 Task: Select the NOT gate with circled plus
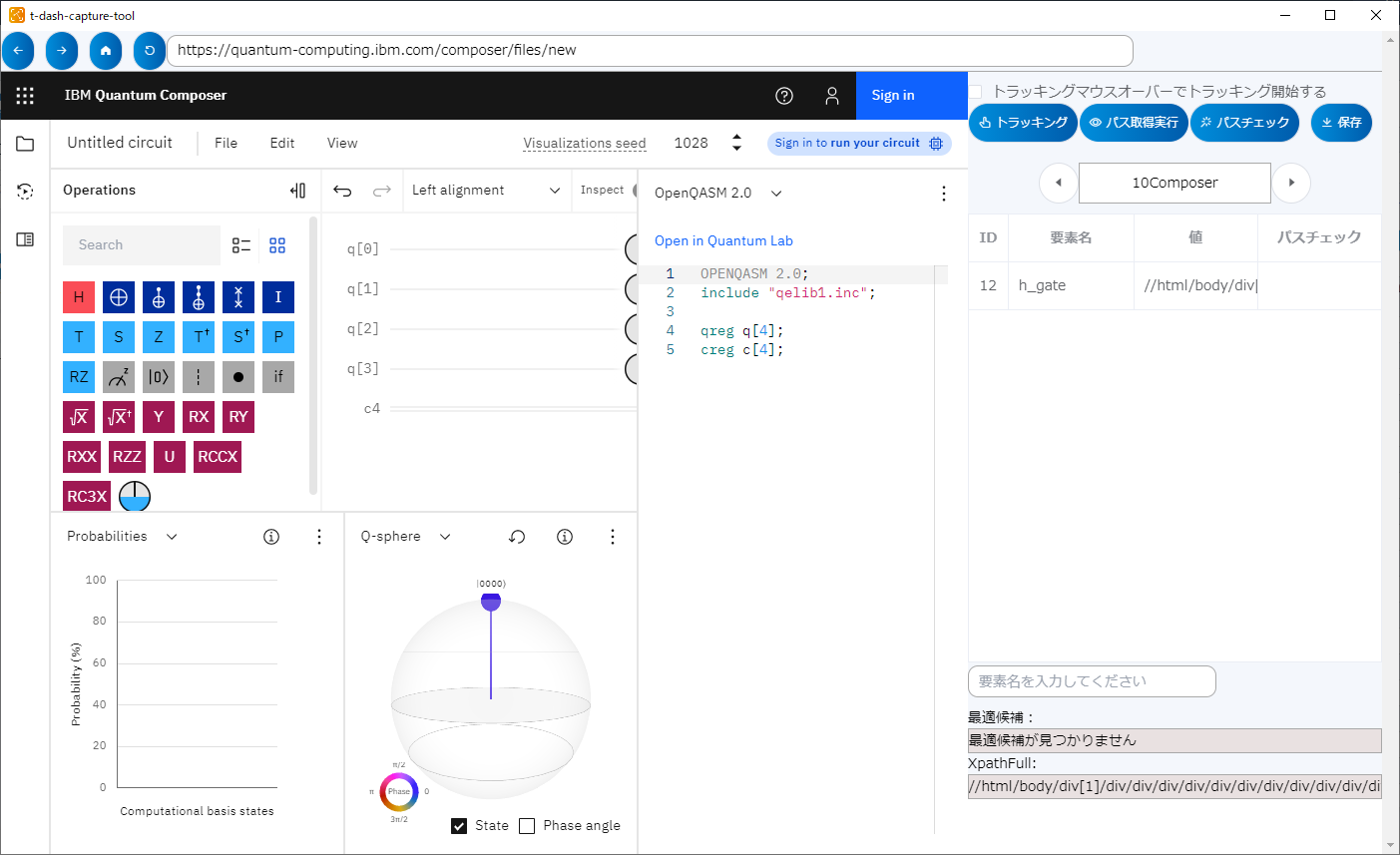coord(119,297)
